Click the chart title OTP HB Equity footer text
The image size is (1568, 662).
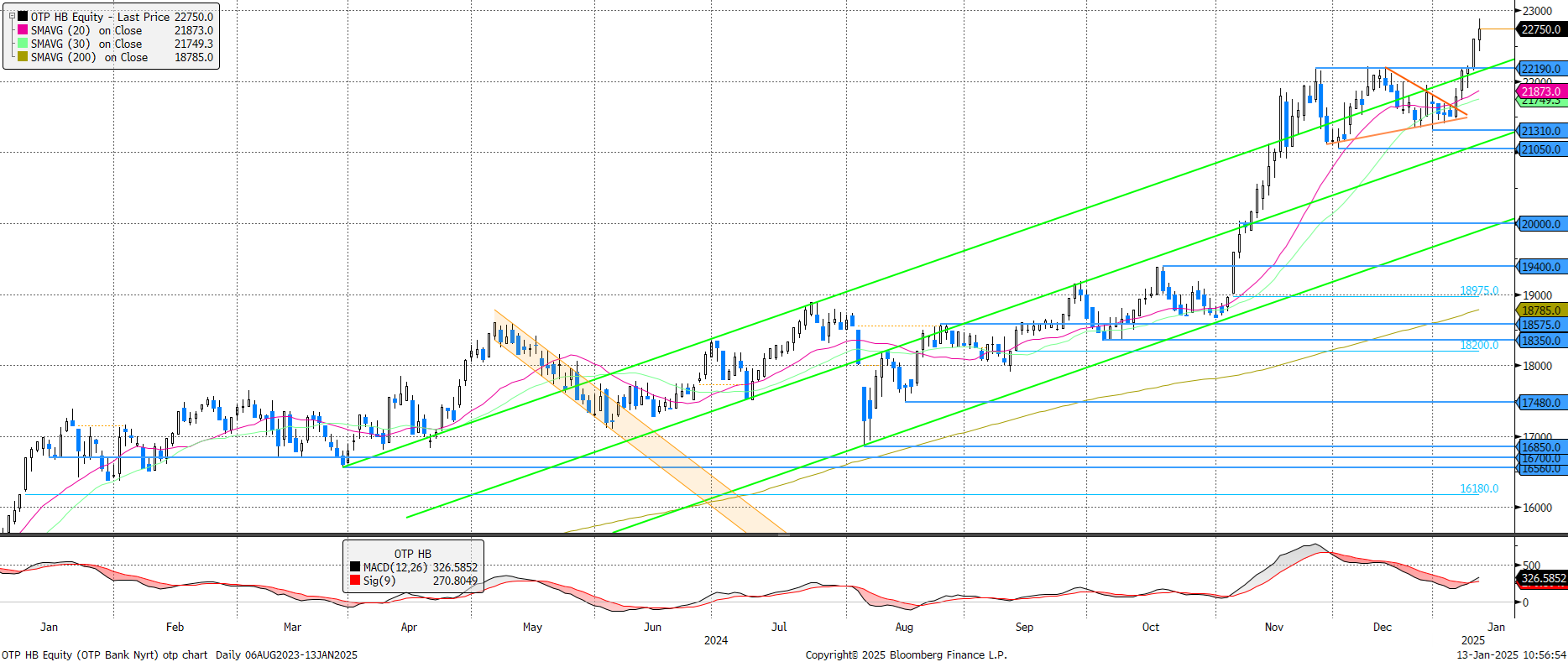click(x=104, y=654)
